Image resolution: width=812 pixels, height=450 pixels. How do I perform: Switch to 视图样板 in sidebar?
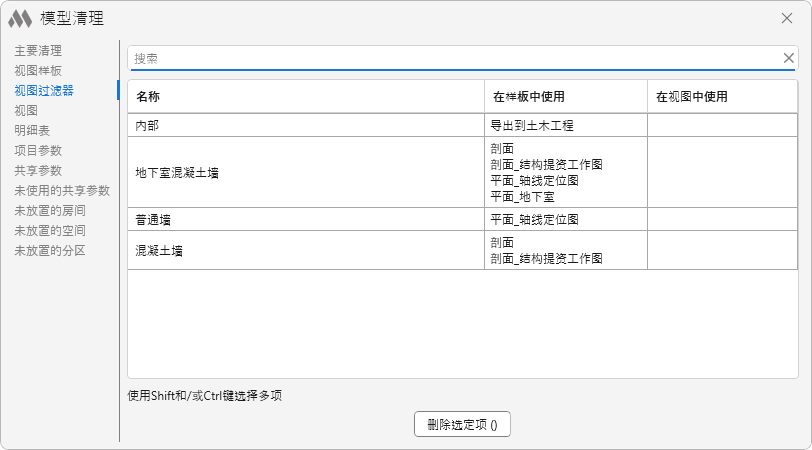tap(38, 70)
